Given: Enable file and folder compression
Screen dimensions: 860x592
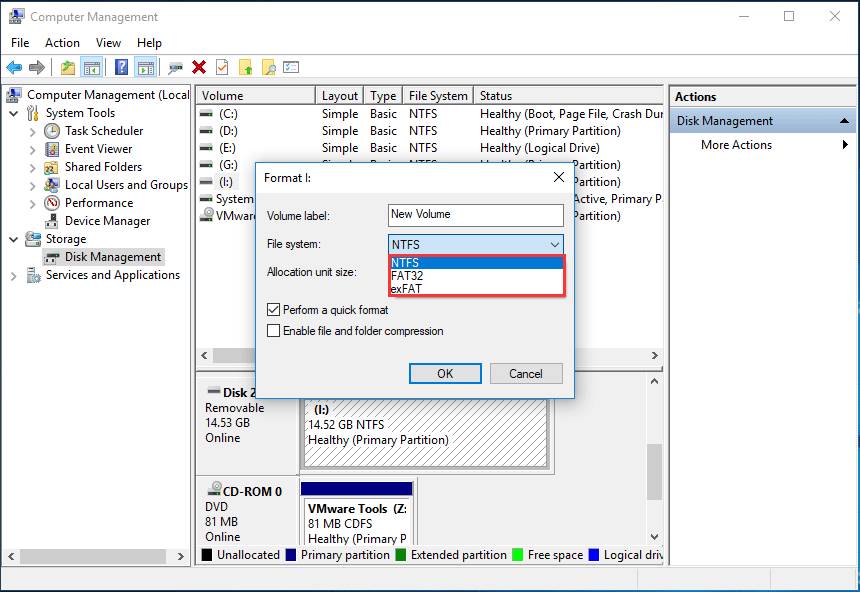Looking at the screenshot, I should (274, 330).
